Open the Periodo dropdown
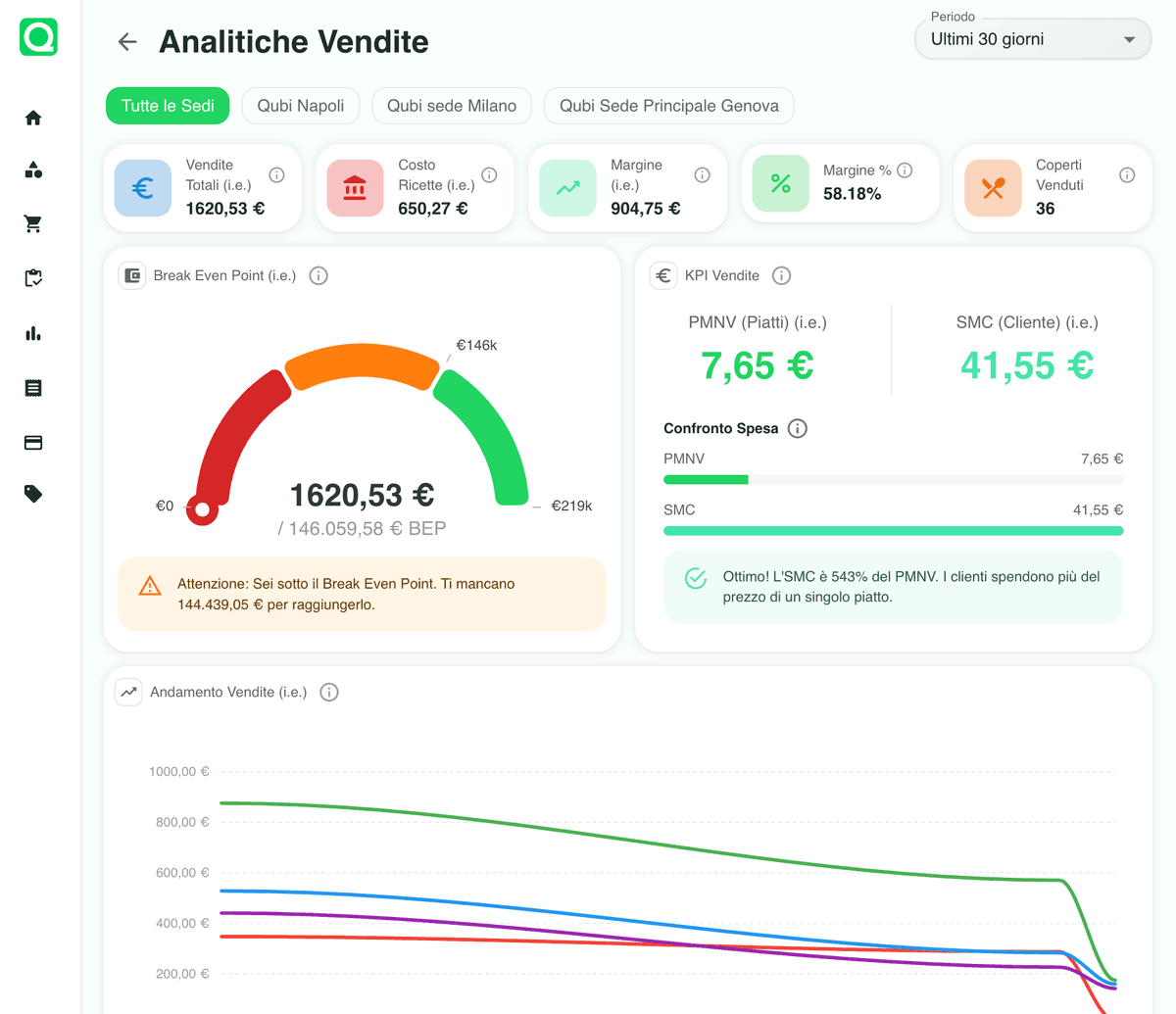This screenshot has width=1176, height=1014. tap(1032, 40)
